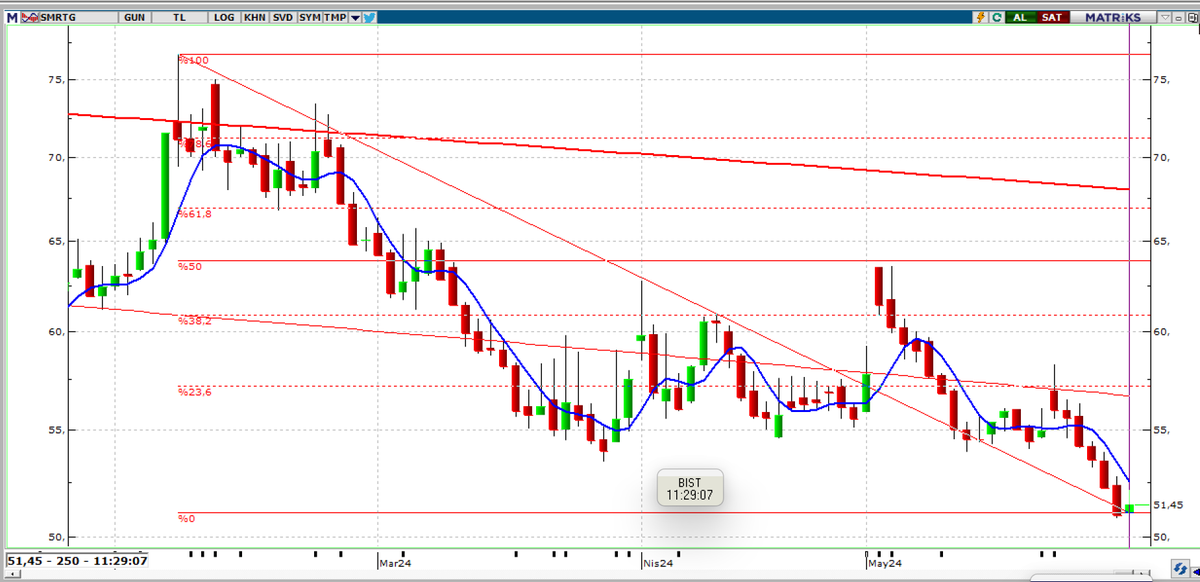This screenshot has width=1200, height=582.
Task: Select the %100 Fibonacci level label
Action: pos(193,61)
